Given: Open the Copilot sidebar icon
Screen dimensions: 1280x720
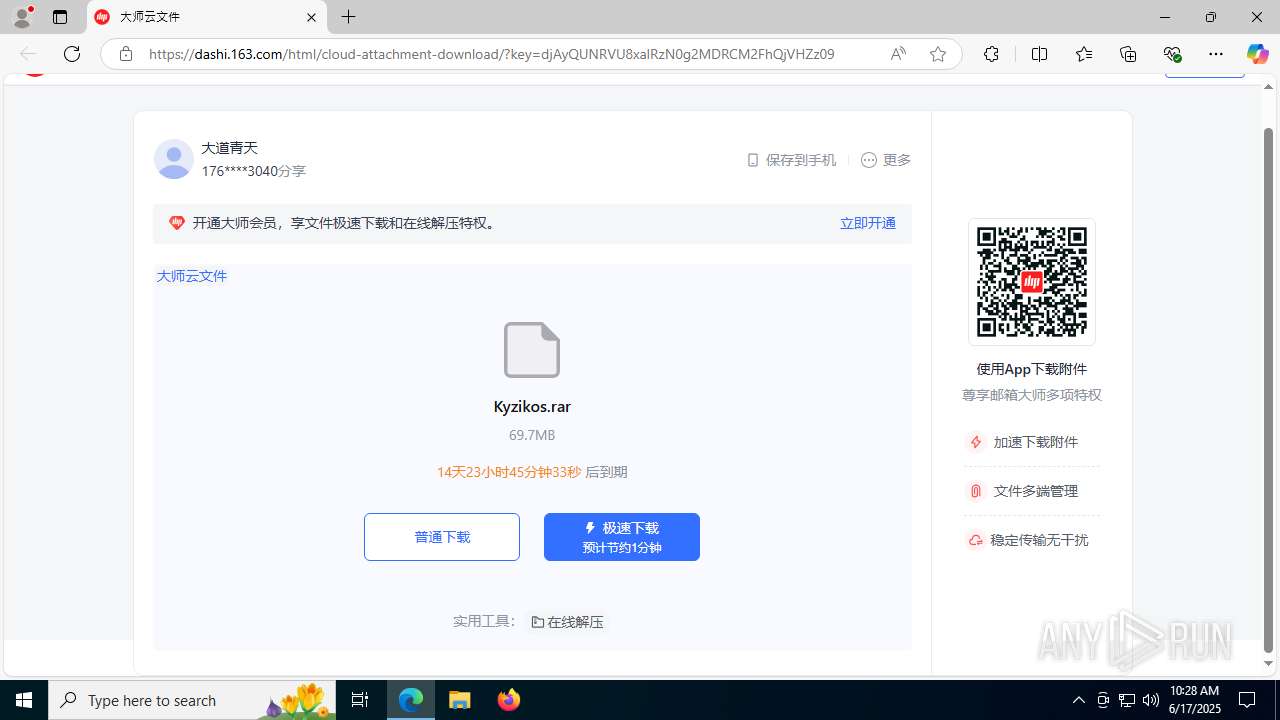Looking at the screenshot, I should (x=1257, y=54).
